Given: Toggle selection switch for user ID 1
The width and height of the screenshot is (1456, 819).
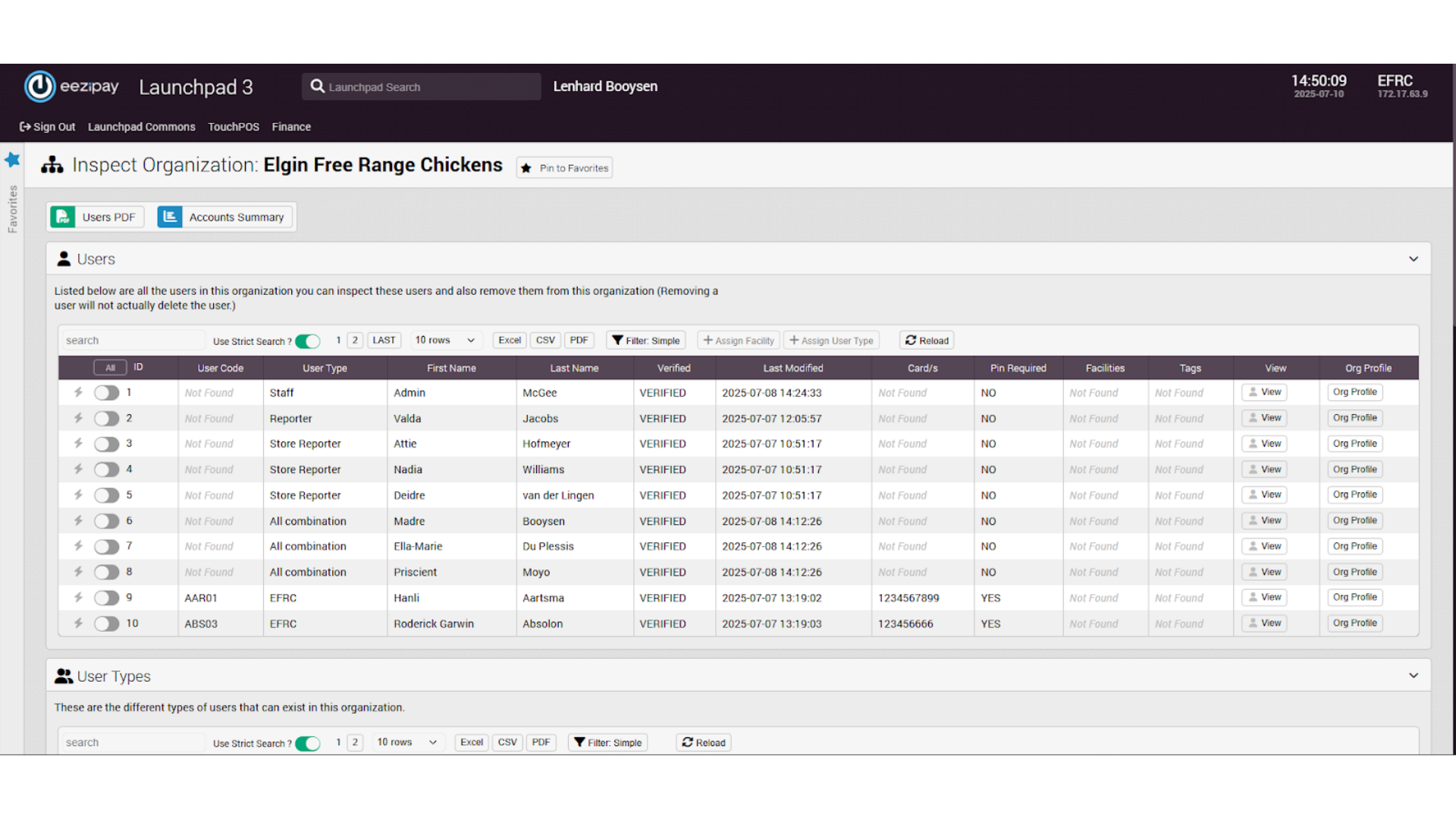Looking at the screenshot, I should (x=107, y=393).
